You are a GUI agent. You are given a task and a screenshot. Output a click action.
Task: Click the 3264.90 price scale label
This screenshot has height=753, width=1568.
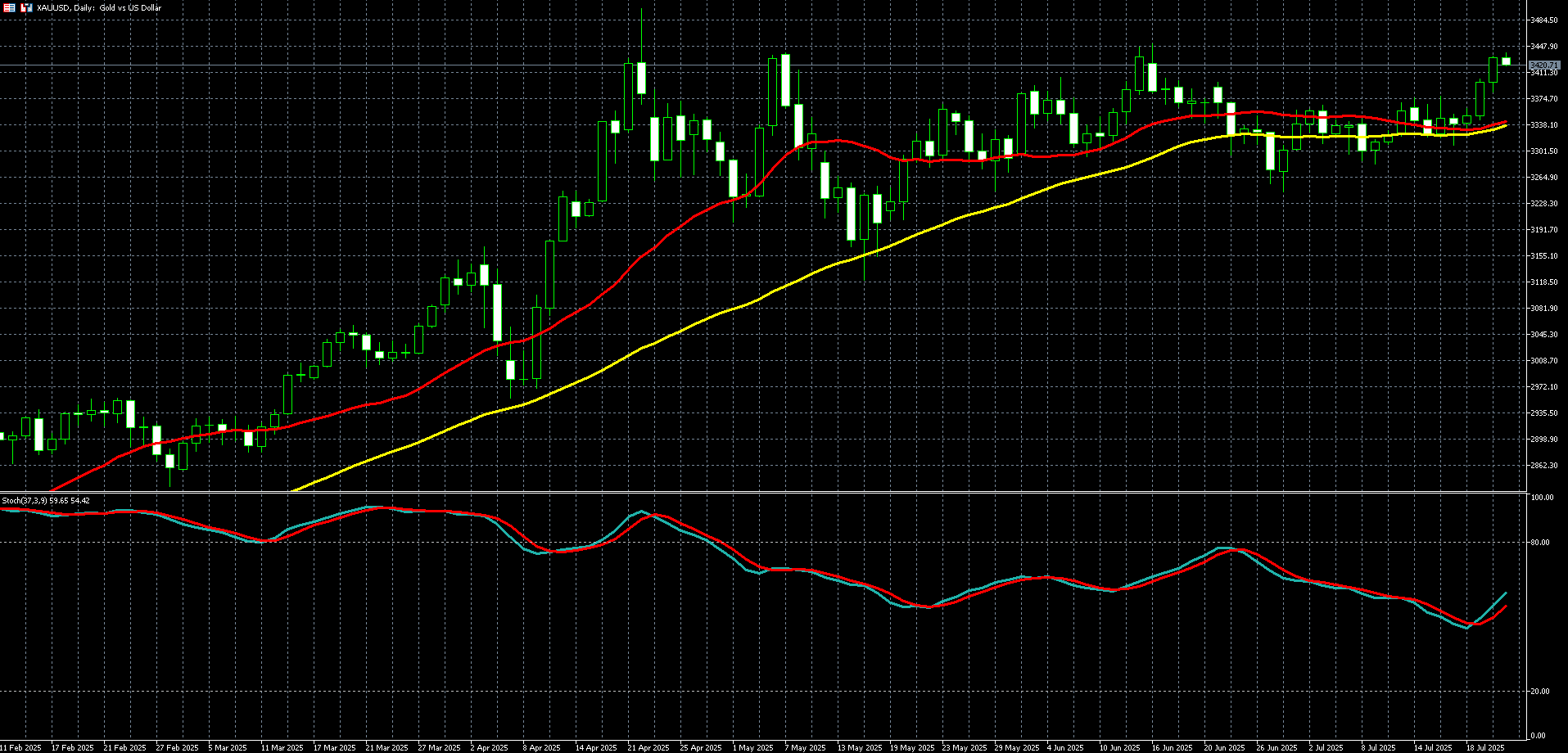(x=1543, y=178)
